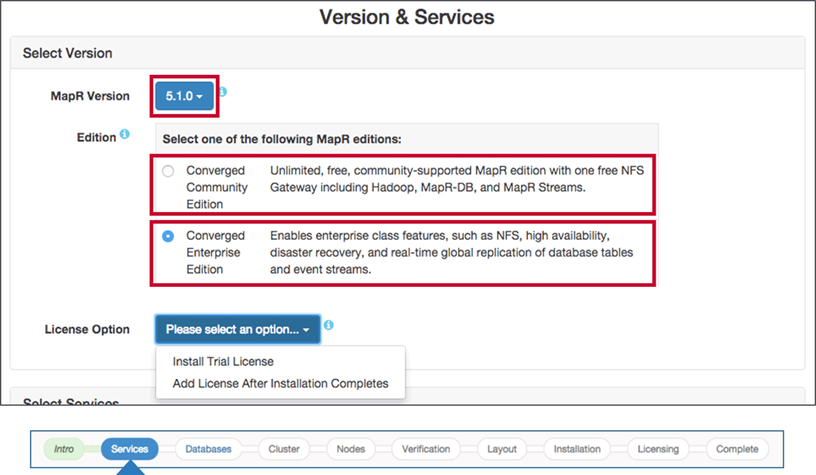The height and width of the screenshot is (475, 816).
Task: Open the Cluster wizard step
Action: 284,449
